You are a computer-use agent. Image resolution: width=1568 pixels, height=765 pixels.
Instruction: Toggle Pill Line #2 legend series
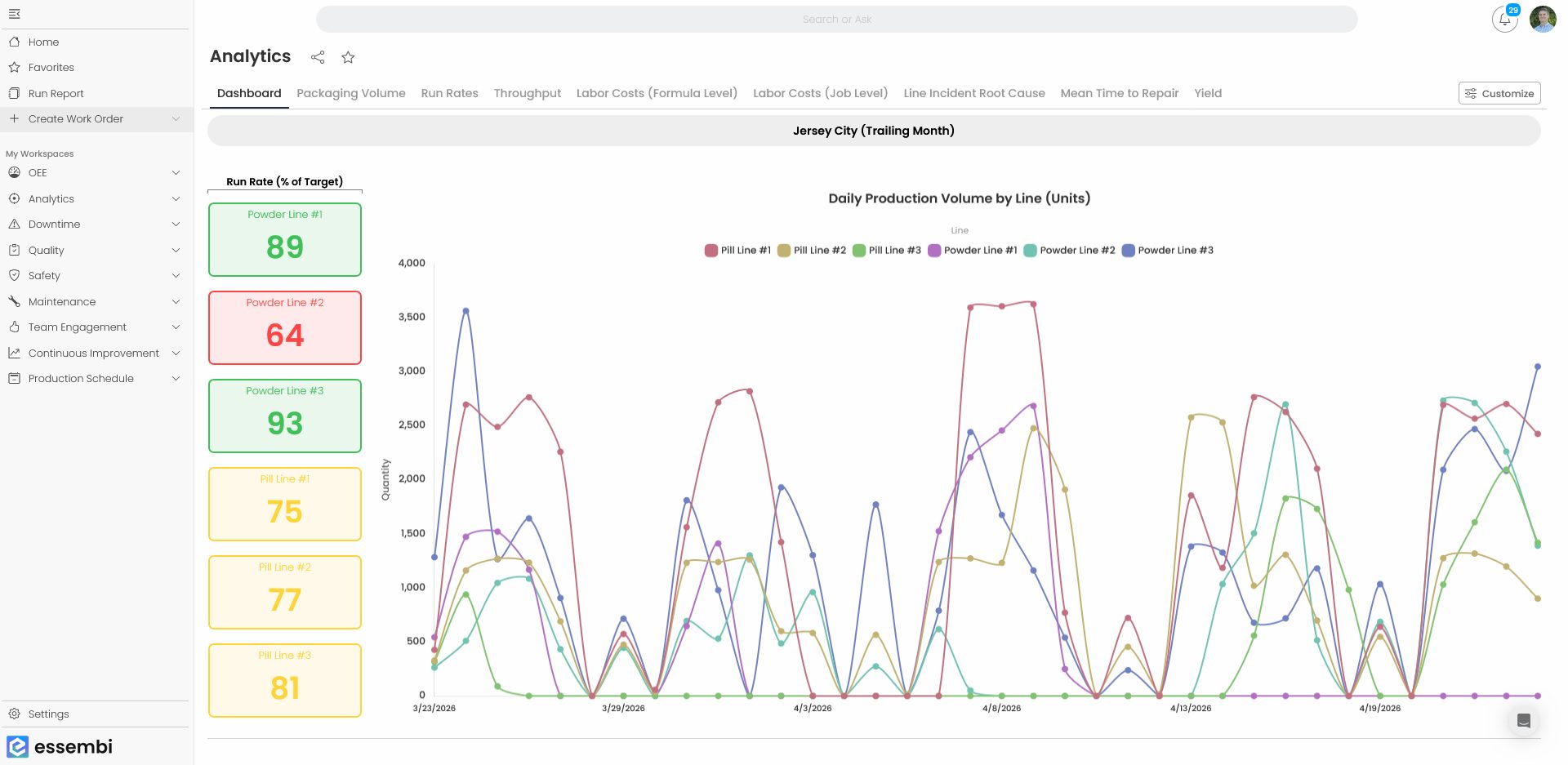tap(812, 251)
